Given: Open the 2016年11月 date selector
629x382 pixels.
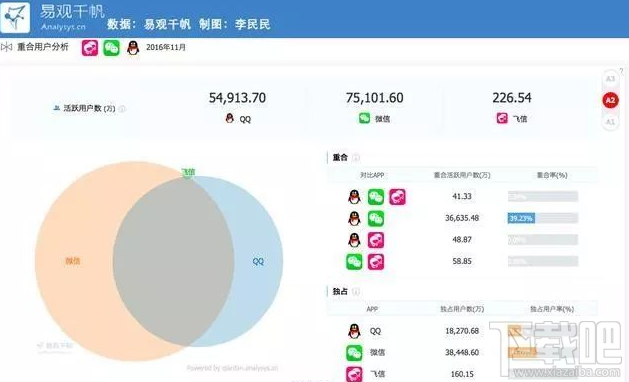Looking at the screenshot, I should click(x=166, y=47).
